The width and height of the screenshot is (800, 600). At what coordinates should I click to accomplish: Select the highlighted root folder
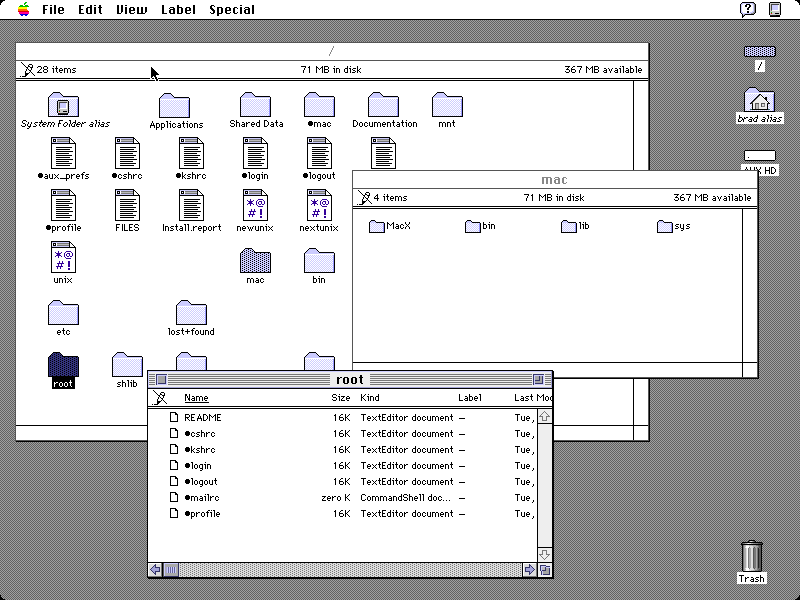tap(63, 365)
